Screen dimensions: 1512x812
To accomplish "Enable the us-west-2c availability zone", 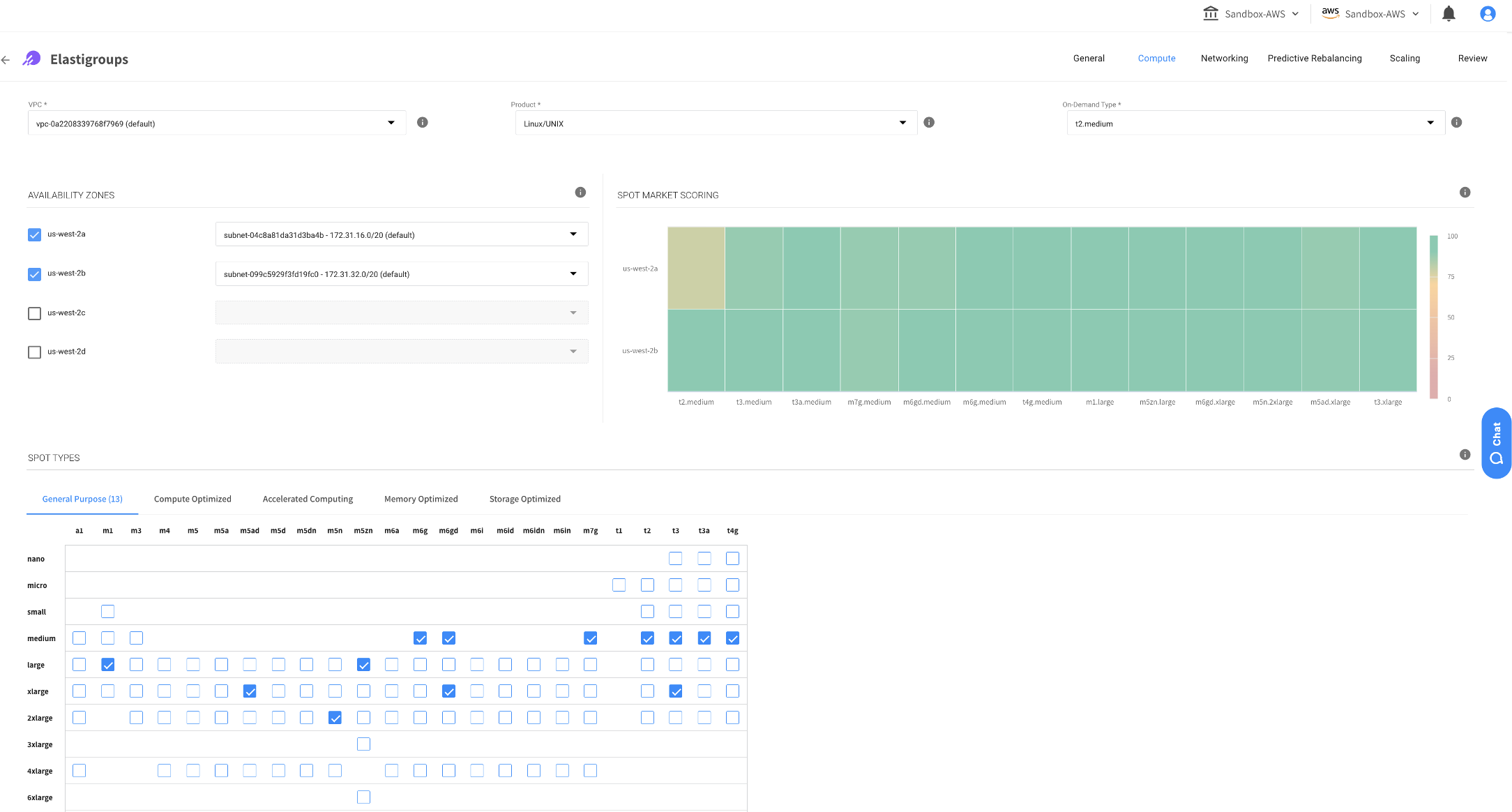I will [34, 313].
